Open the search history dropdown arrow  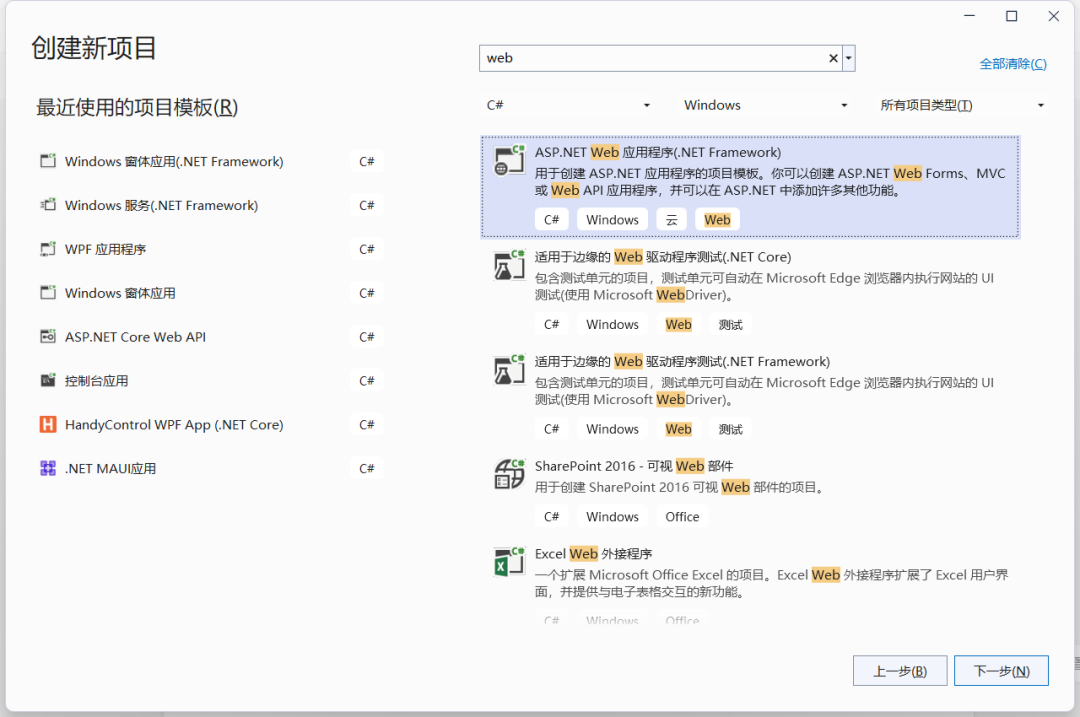coord(849,59)
